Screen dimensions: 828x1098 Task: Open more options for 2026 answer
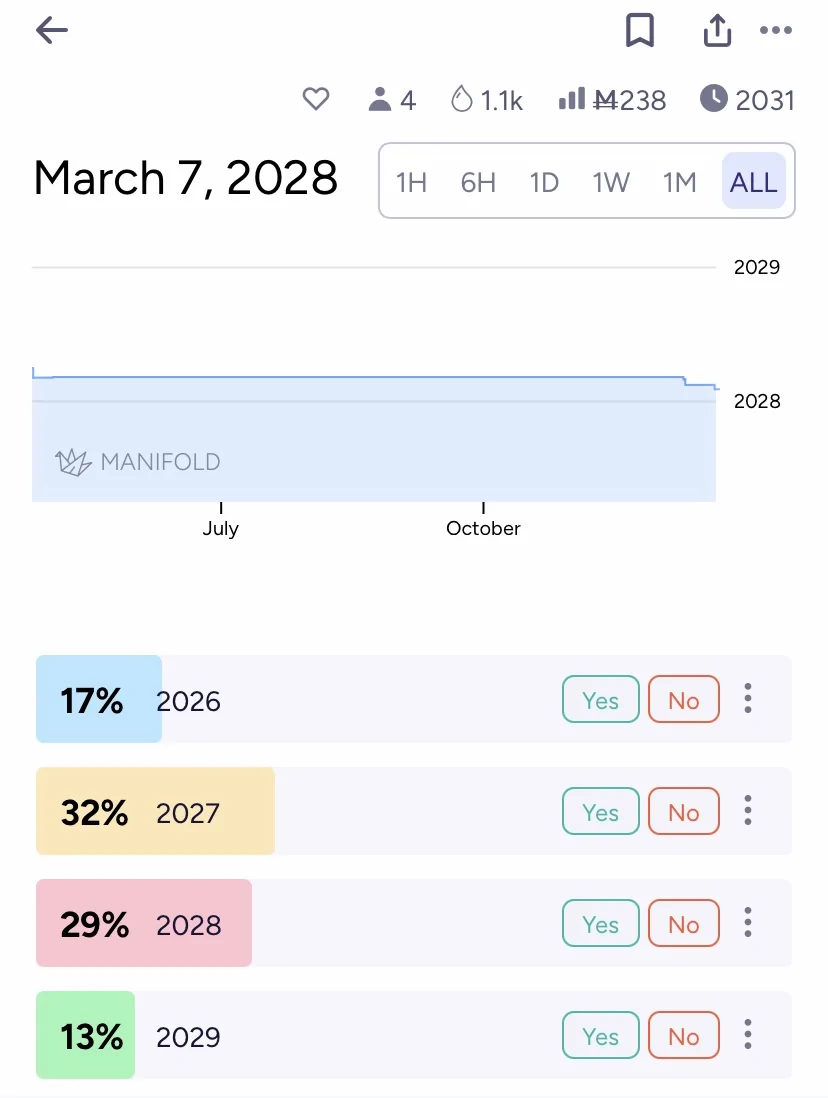[x=748, y=699]
